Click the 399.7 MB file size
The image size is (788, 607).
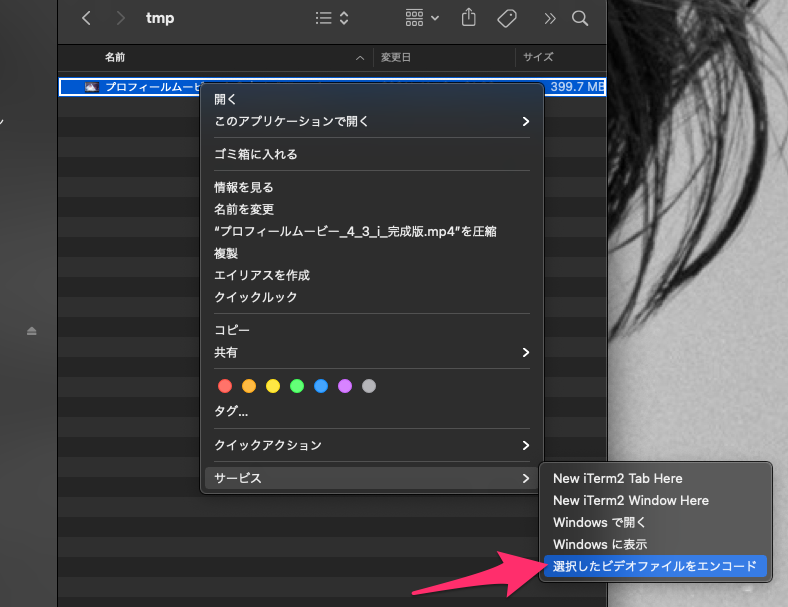coord(577,87)
